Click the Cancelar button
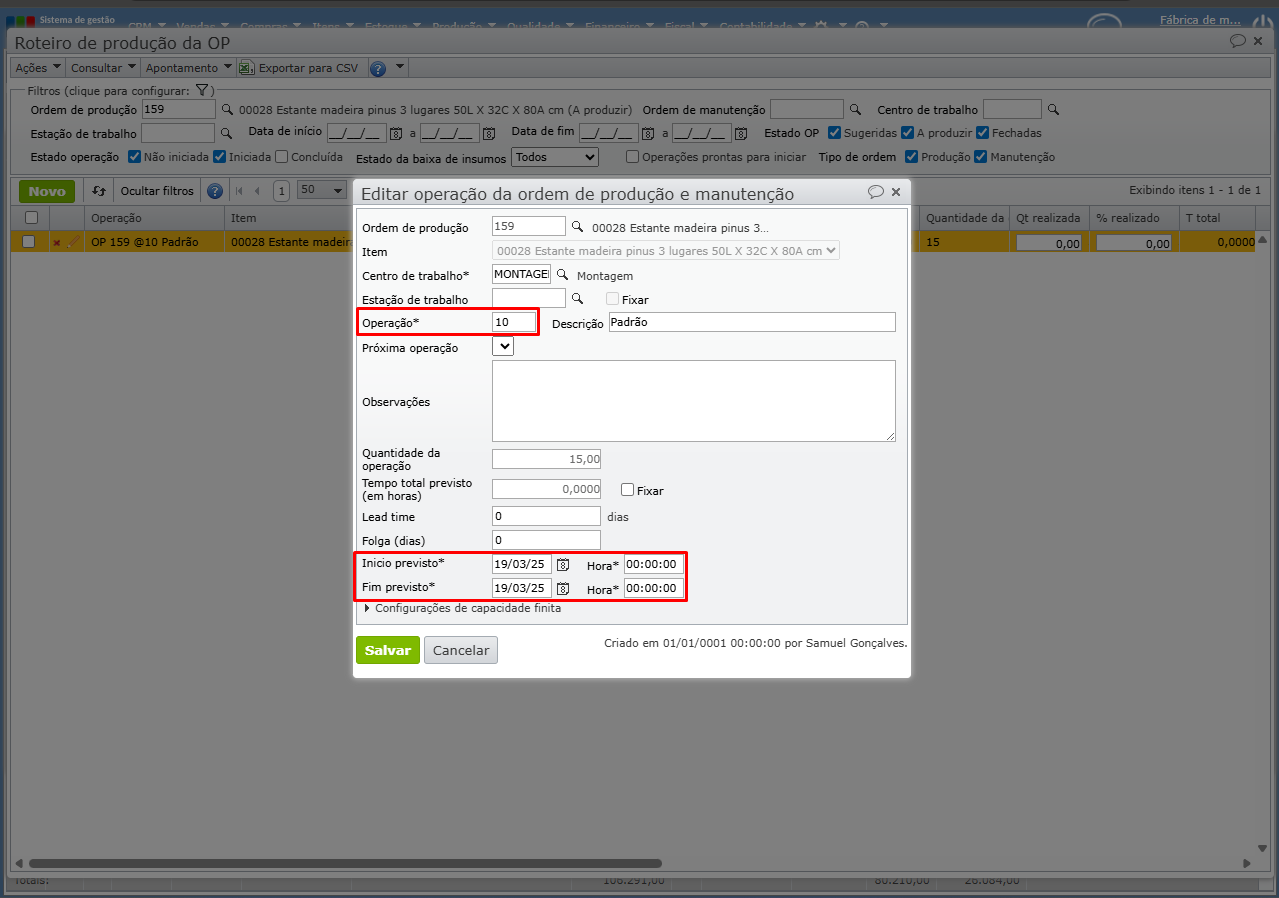Viewport: 1279px width, 898px height. click(461, 650)
